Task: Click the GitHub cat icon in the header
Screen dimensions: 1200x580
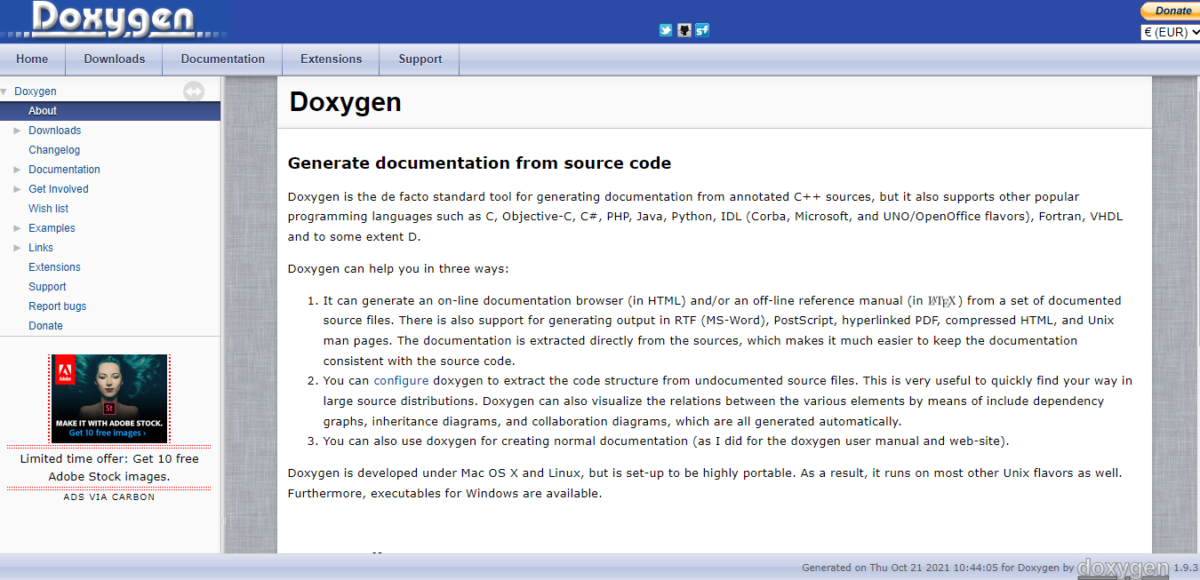Action: click(683, 30)
